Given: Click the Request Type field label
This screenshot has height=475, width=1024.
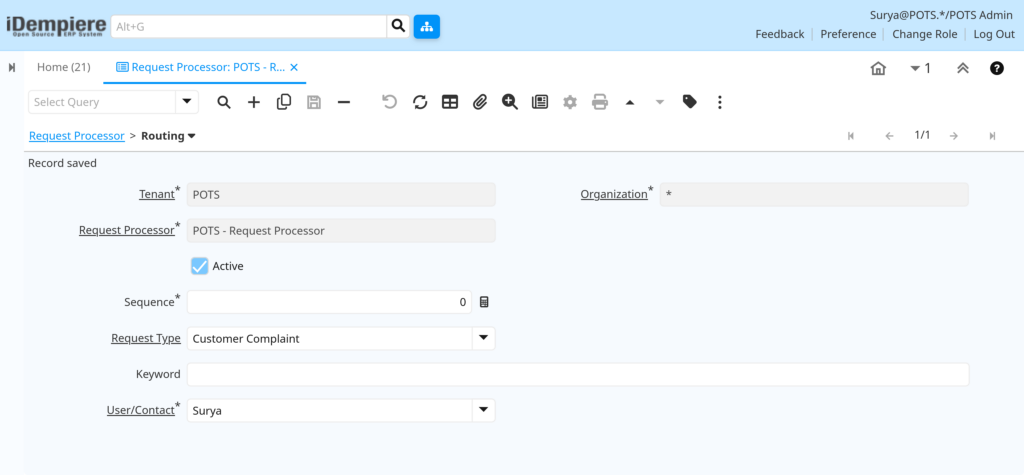Looking at the screenshot, I should click(x=146, y=338).
